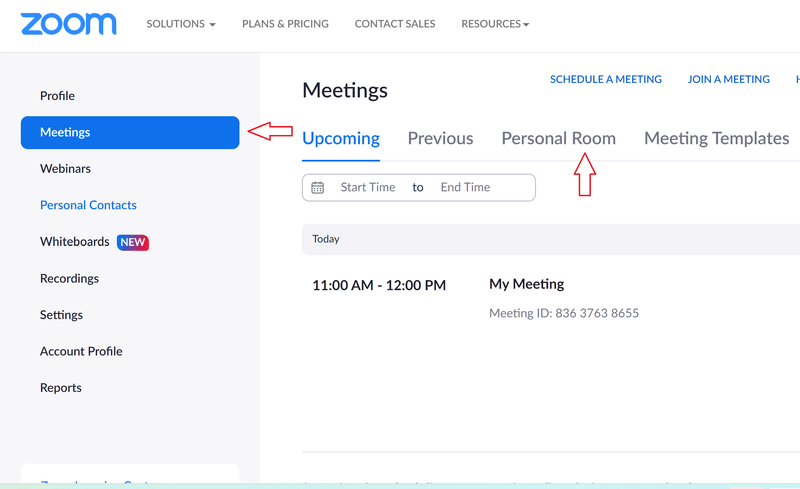Open the My Meeting entry
The image size is (800, 489).
tap(527, 284)
